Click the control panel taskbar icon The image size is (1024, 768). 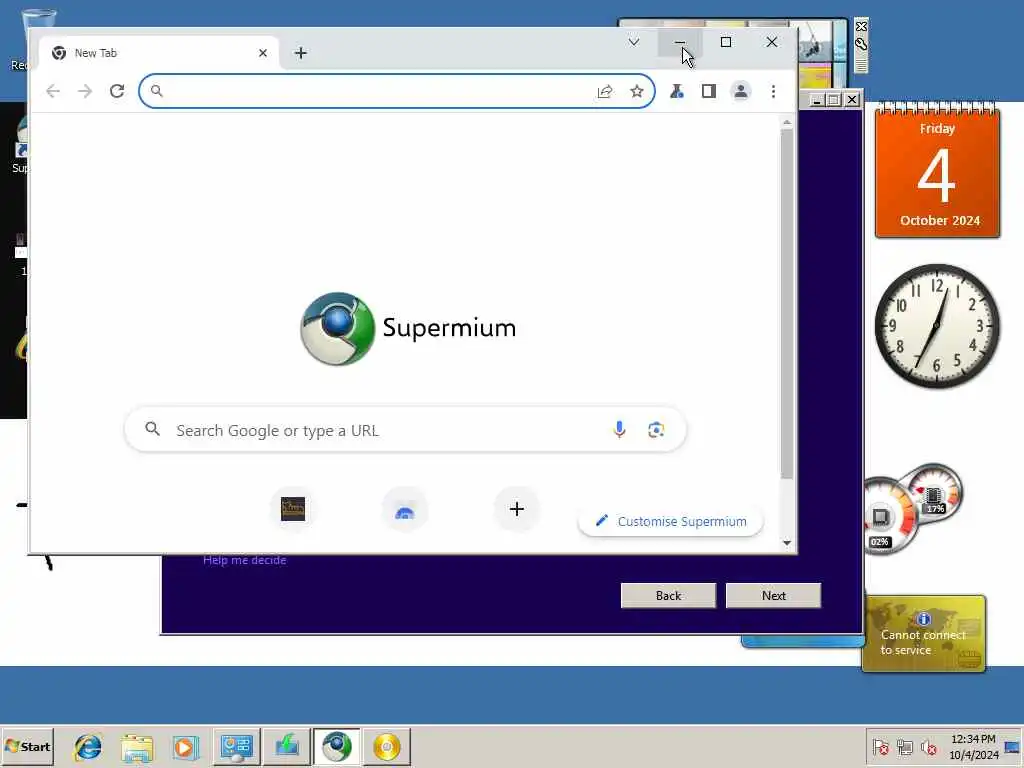pyautogui.click(x=236, y=746)
